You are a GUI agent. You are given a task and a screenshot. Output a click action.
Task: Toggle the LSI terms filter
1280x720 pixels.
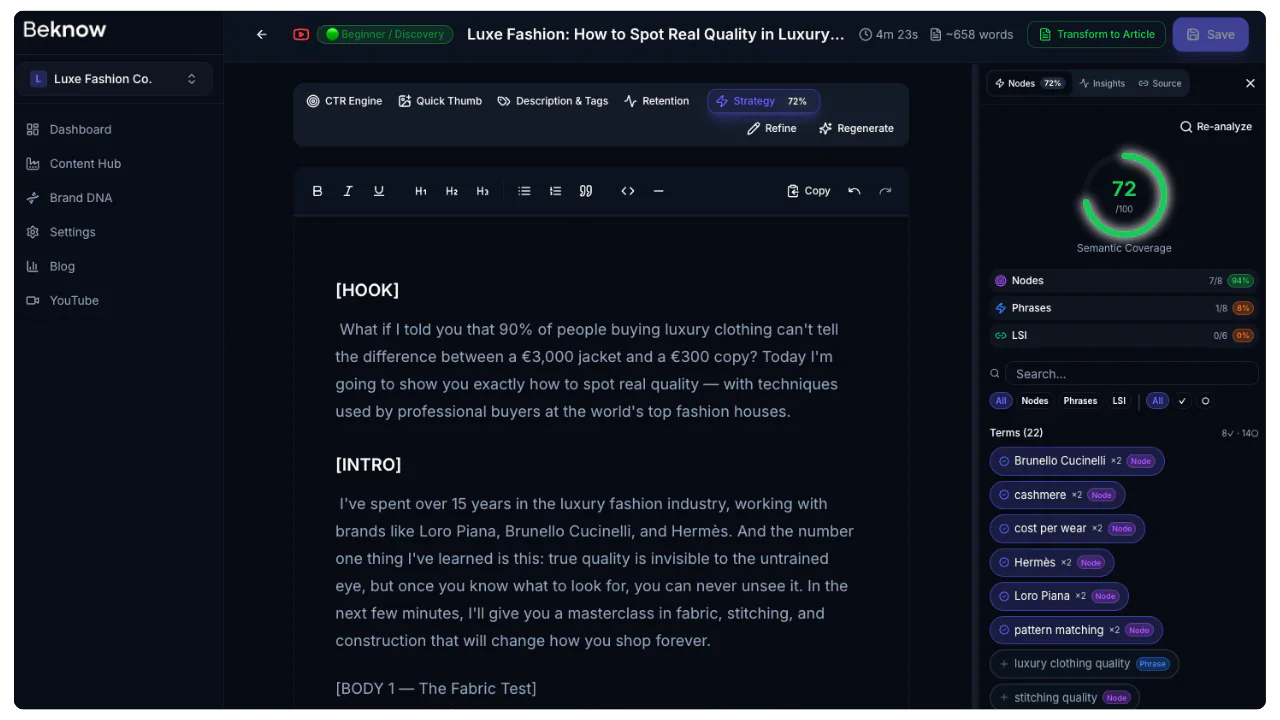click(1119, 400)
